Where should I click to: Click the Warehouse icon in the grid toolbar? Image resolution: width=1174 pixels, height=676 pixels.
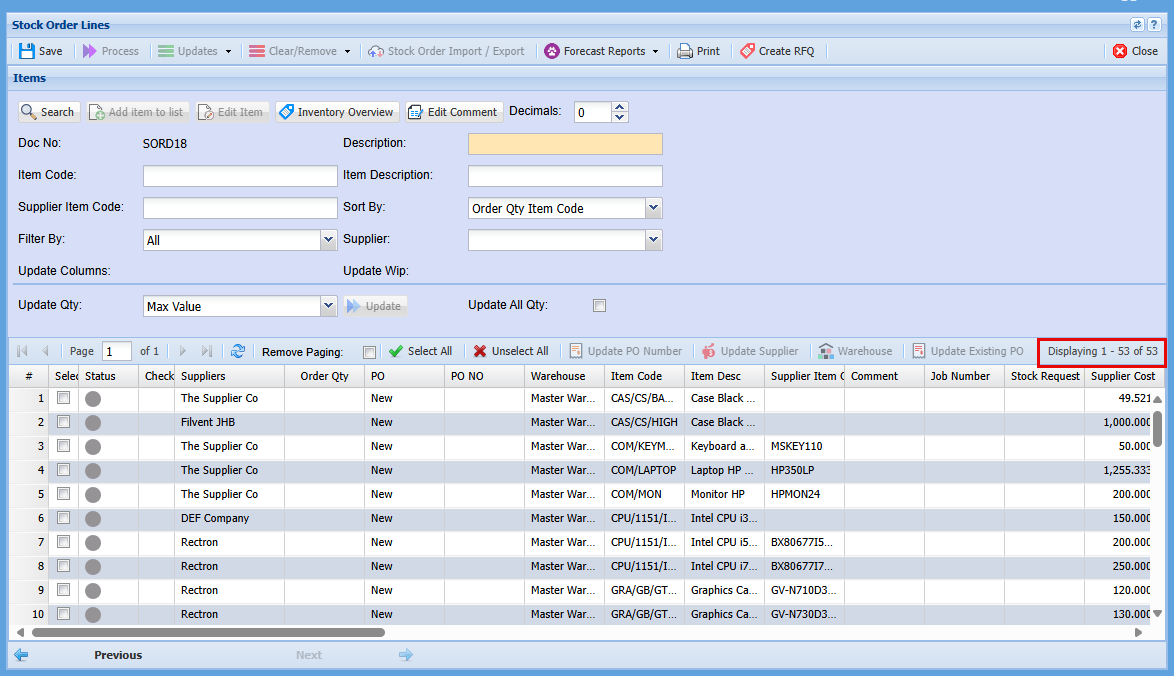click(x=826, y=351)
